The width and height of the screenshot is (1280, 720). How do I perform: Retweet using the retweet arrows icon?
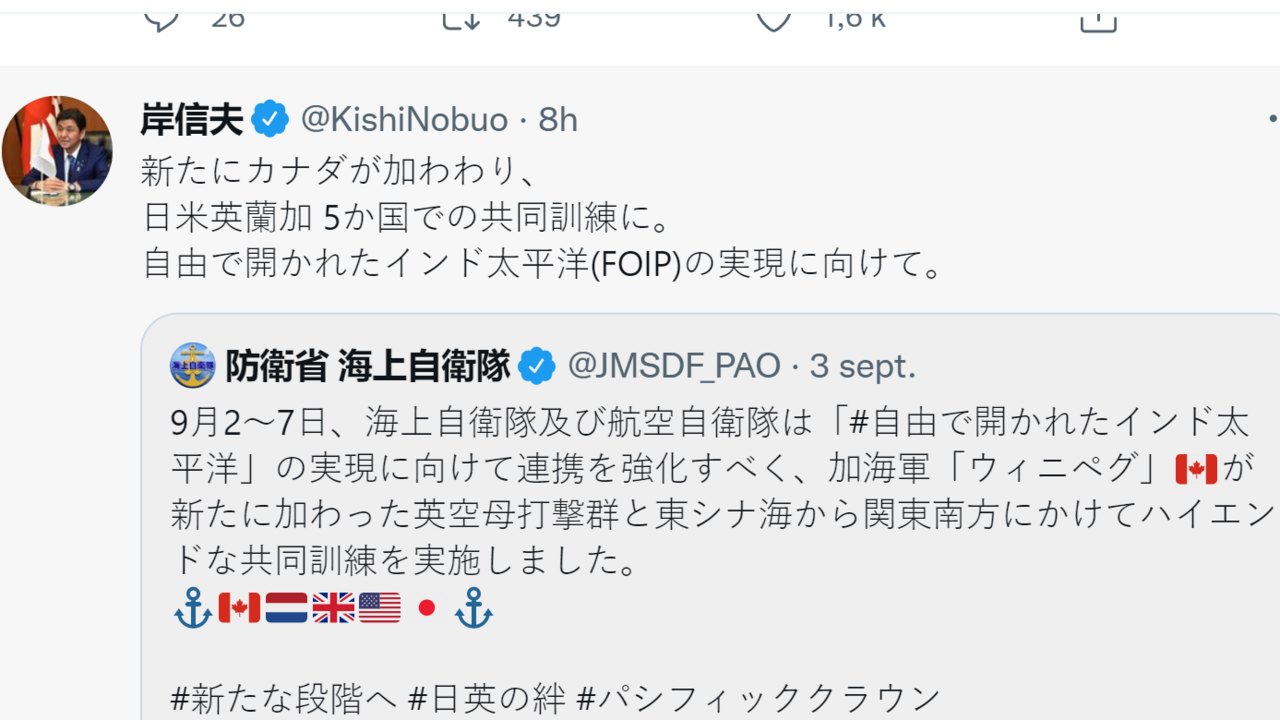click(461, 17)
